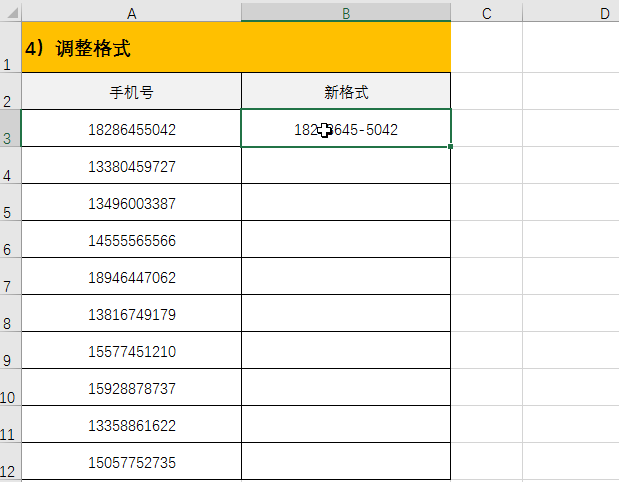Select row 12 header

tap(10, 461)
